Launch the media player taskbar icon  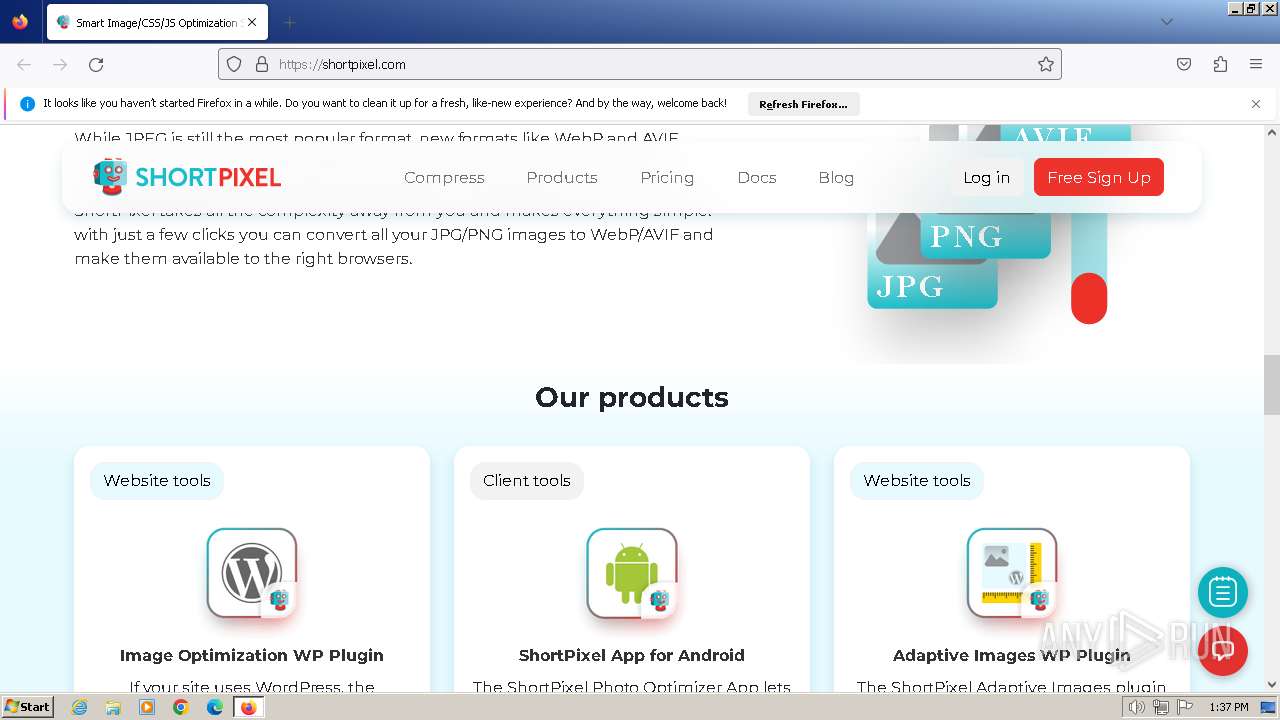(x=147, y=707)
